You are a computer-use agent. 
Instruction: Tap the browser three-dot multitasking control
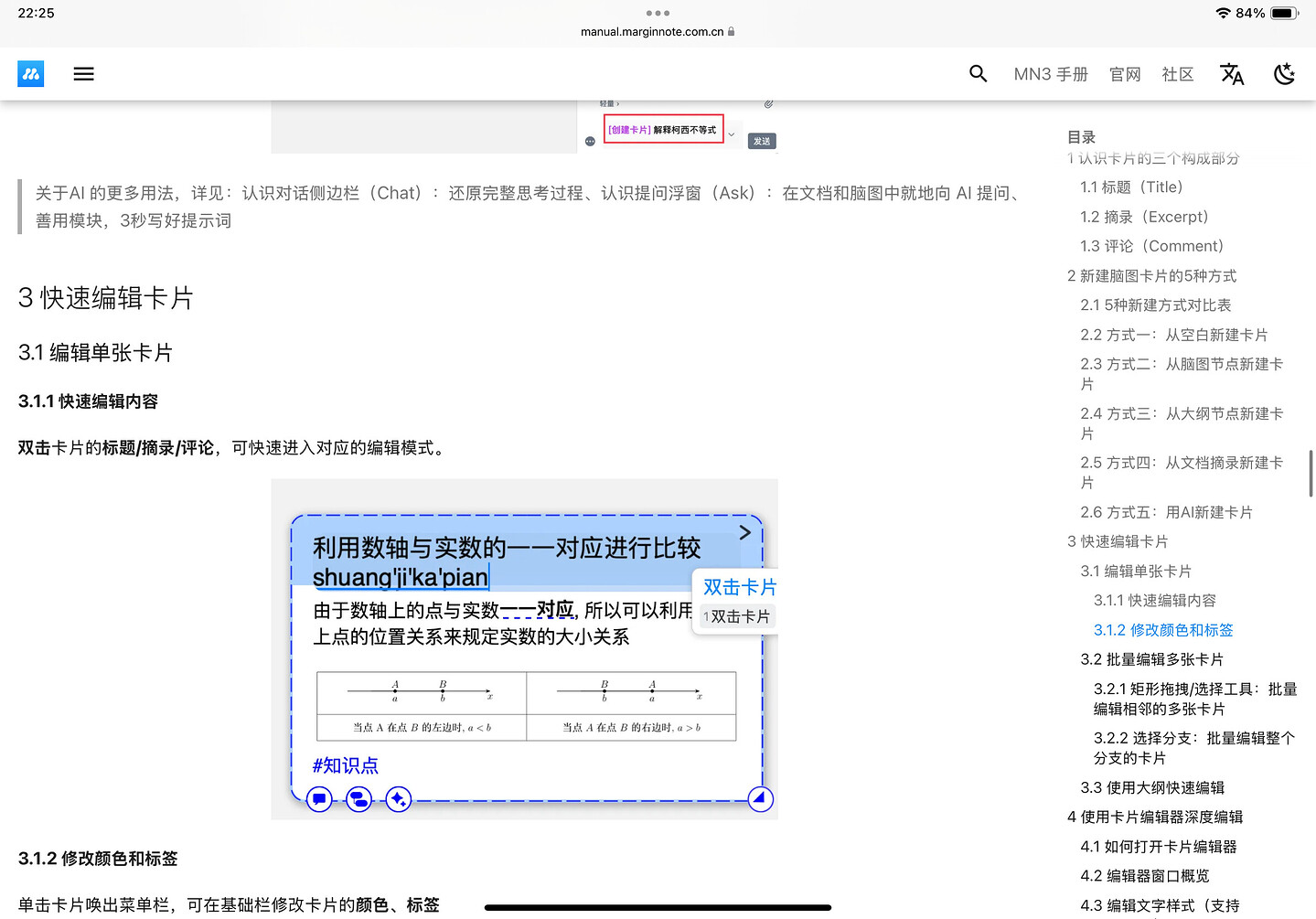[x=658, y=13]
